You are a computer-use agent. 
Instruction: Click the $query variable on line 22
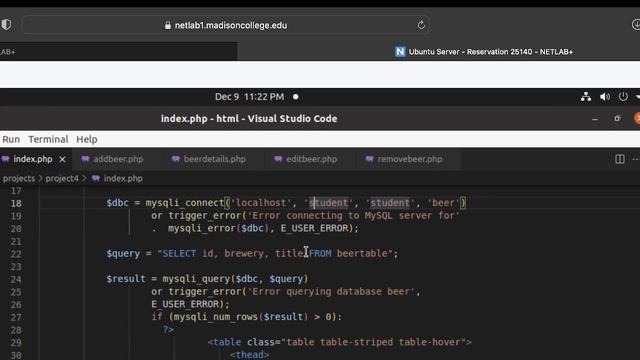pos(123,253)
